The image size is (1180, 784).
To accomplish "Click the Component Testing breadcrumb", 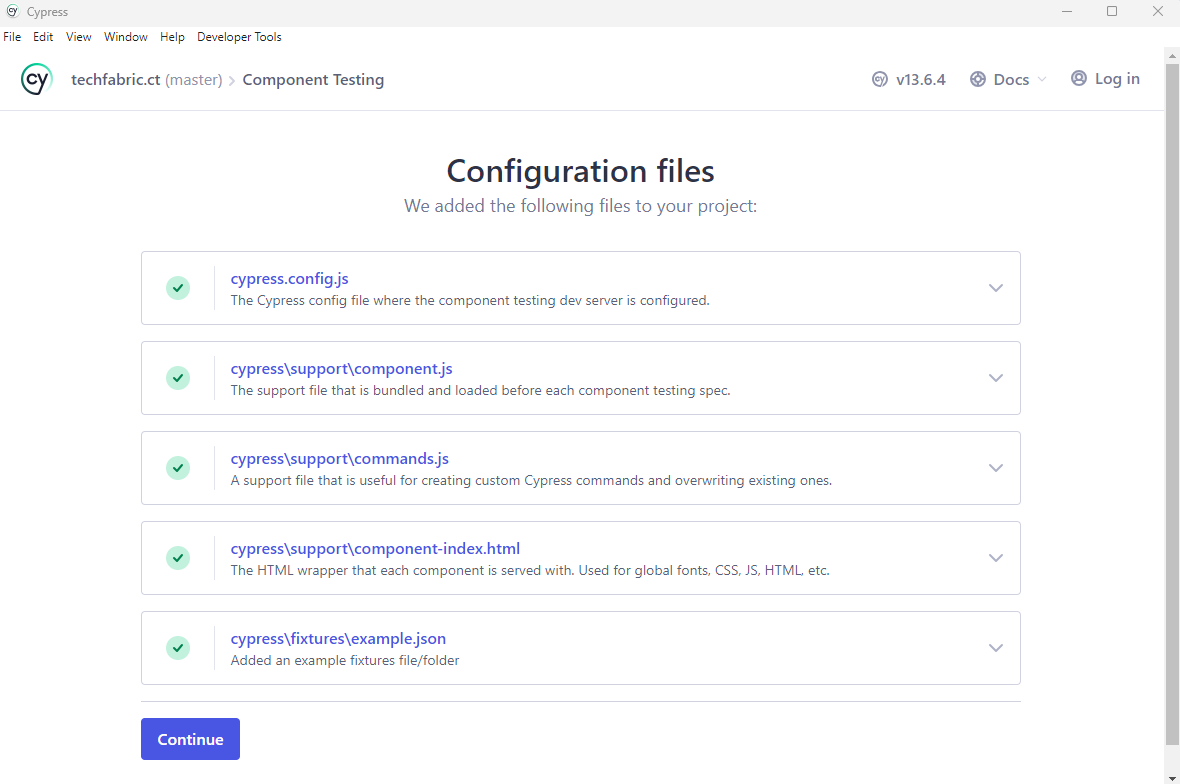I will 313,80.
